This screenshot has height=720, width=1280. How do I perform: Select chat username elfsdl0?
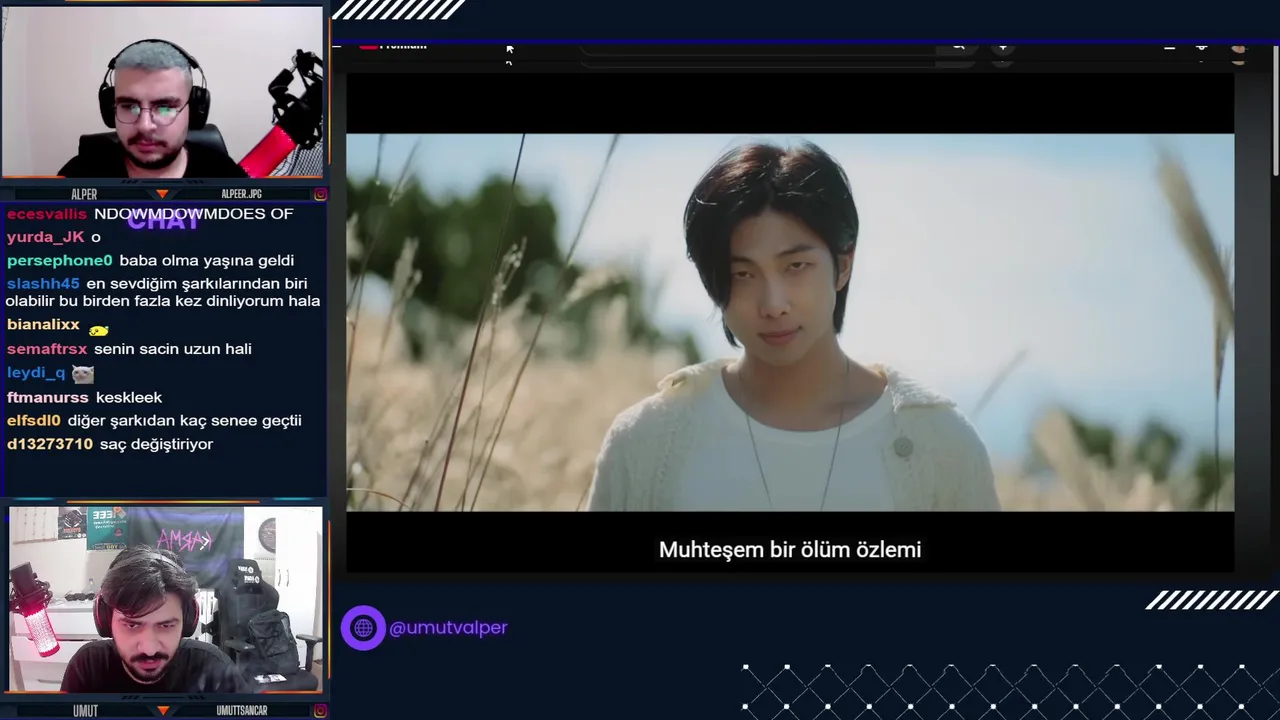pyautogui.click(x=34, y=421)
